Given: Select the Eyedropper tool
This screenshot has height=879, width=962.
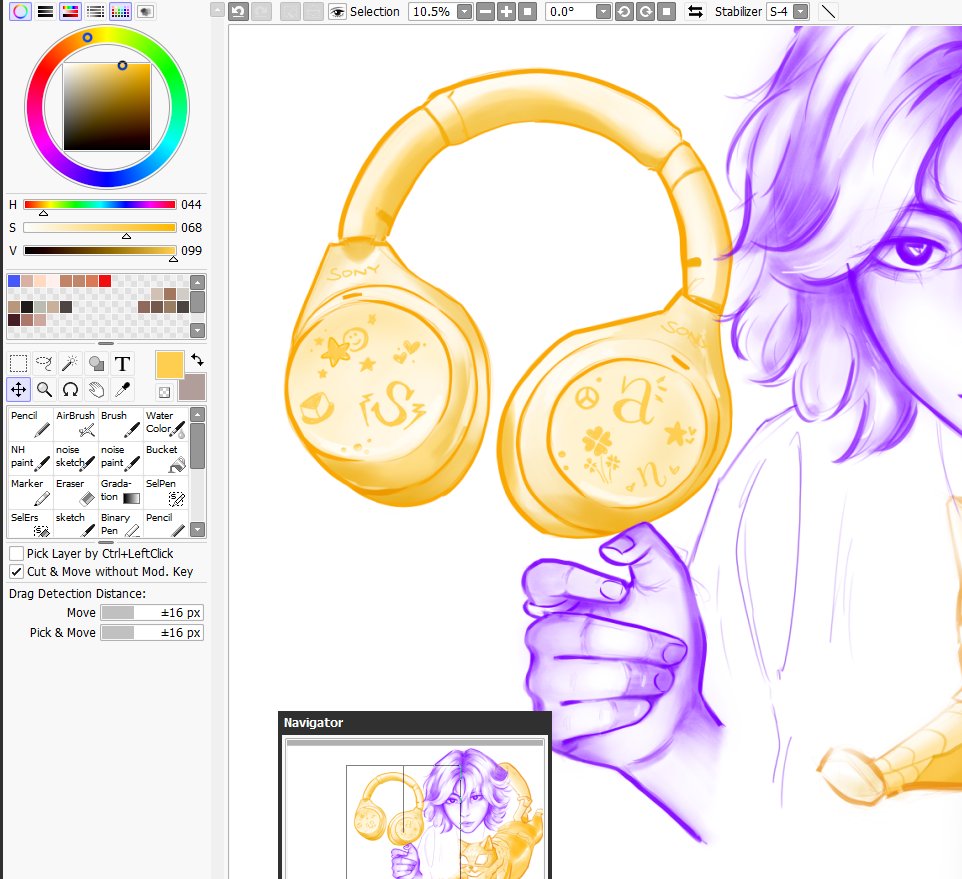Looking at the screenshot, I should click(x=122, y=390).
